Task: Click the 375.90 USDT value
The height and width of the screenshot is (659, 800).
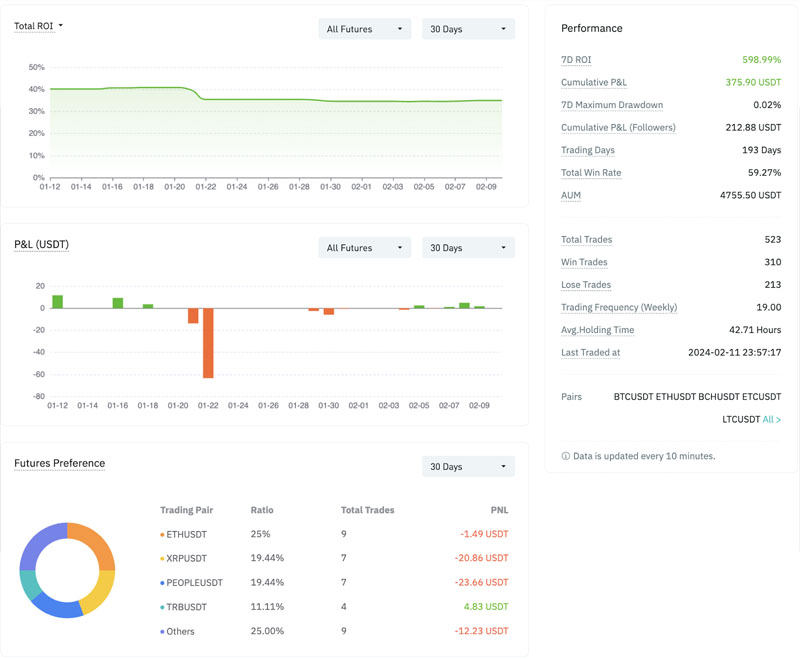Action: click(753, 82)
